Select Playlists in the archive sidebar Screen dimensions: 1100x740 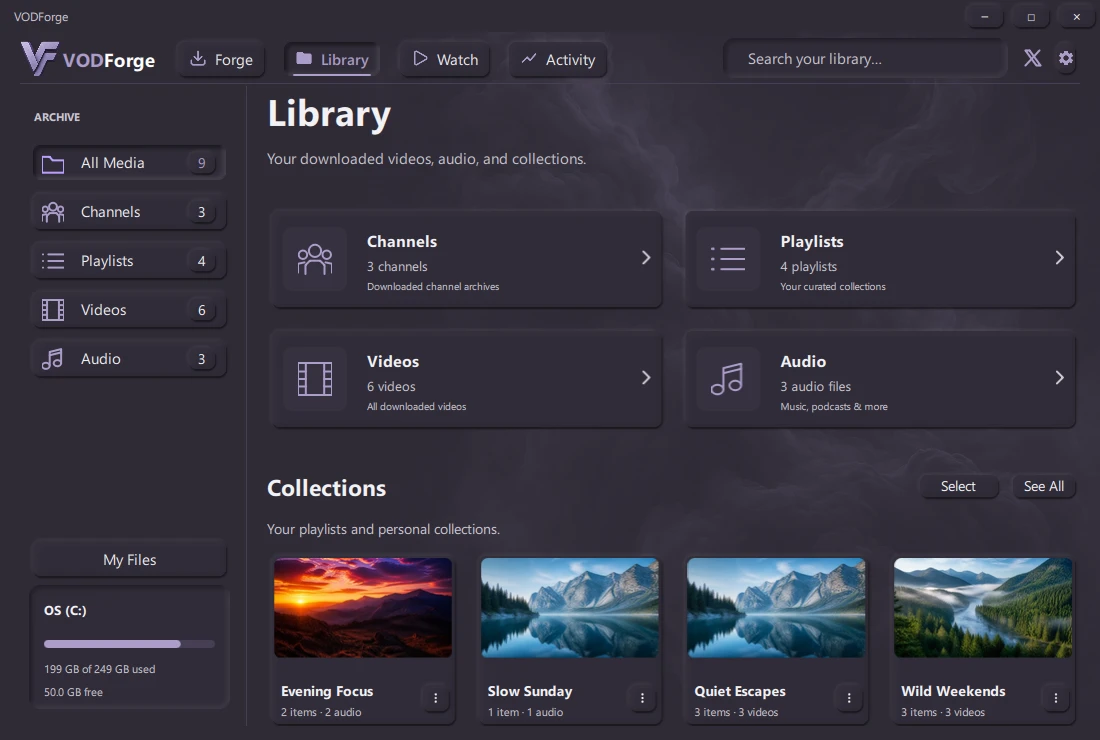[129, 261]
